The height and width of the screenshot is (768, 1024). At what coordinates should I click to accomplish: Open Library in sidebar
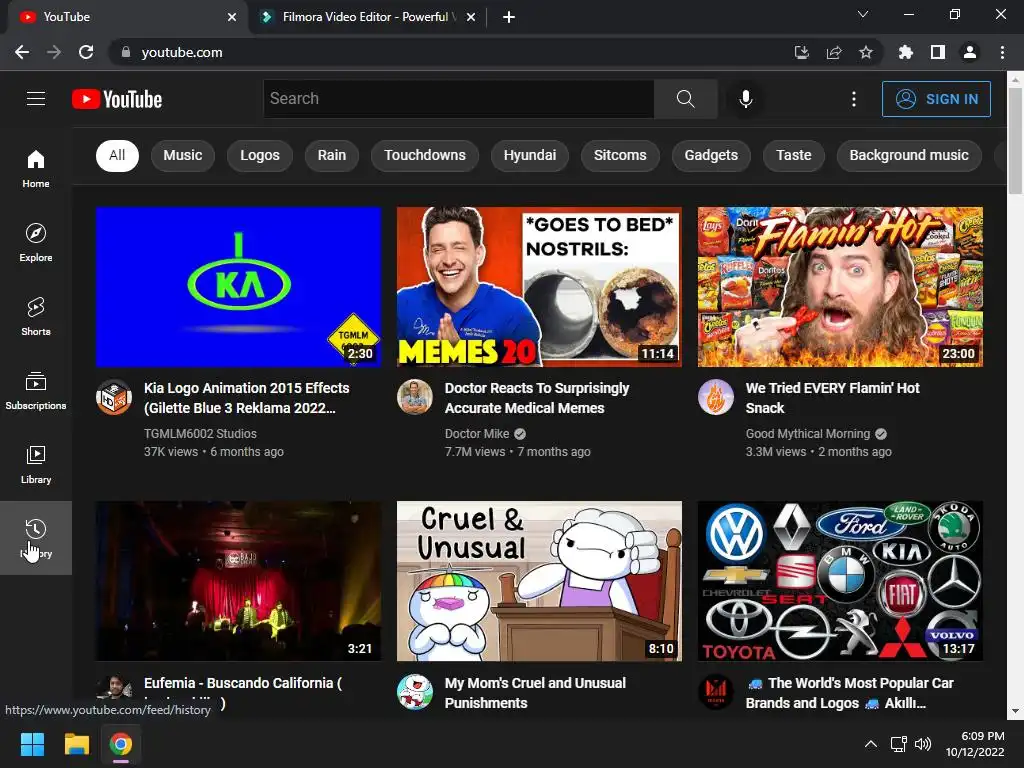(x=36, y=464)
